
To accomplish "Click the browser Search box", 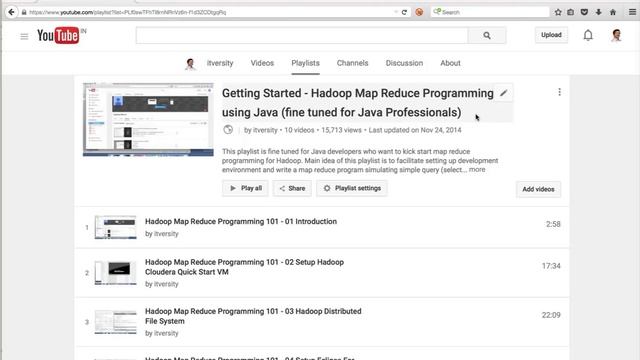I will (x=490, y=12).
